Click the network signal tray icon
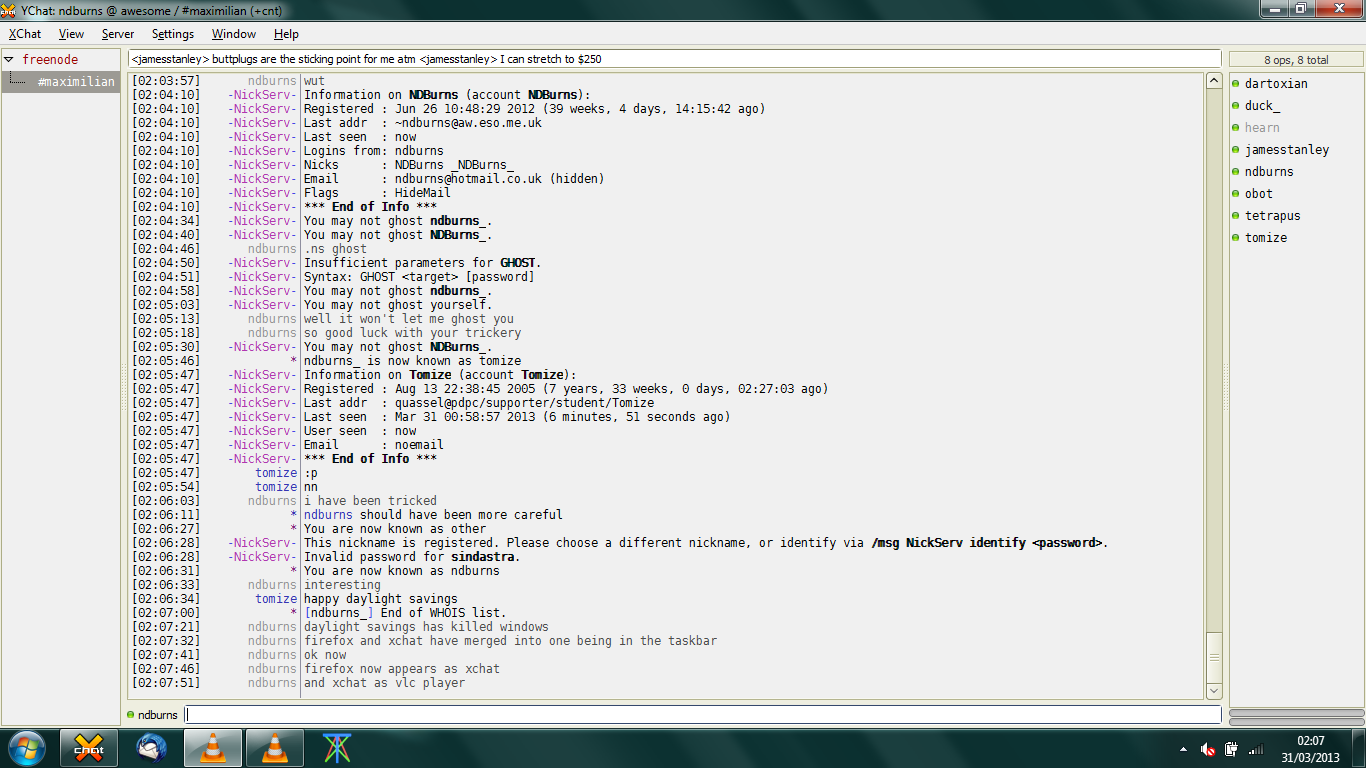 [x=1254, y=749]
